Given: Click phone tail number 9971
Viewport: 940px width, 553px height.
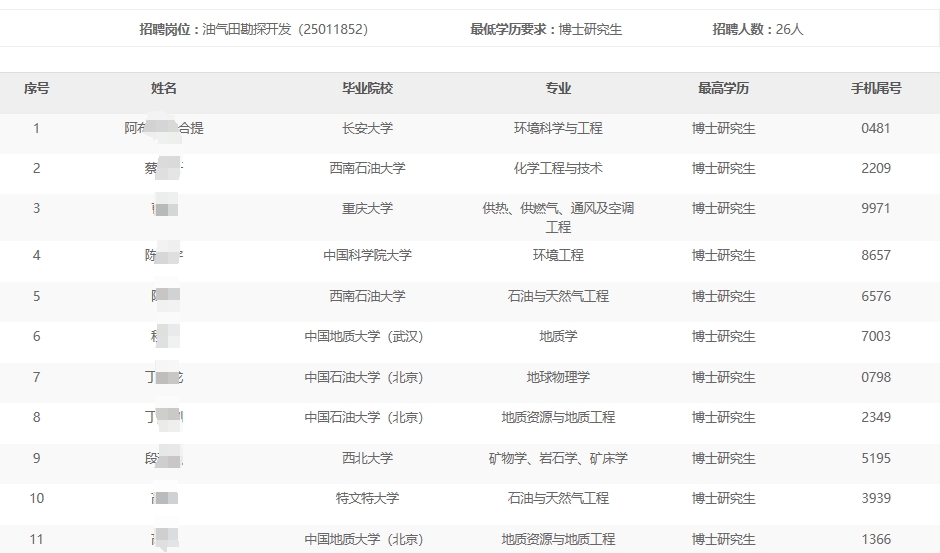Looking at the screenshot, I should click(x=875, y=208).
